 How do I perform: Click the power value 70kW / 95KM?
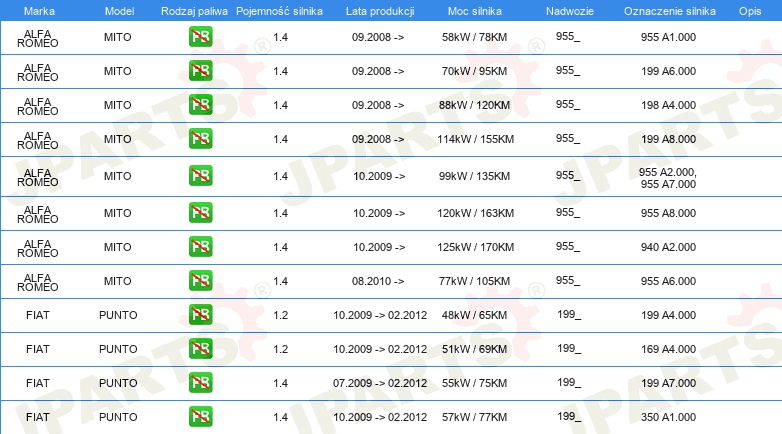(474, 71)
